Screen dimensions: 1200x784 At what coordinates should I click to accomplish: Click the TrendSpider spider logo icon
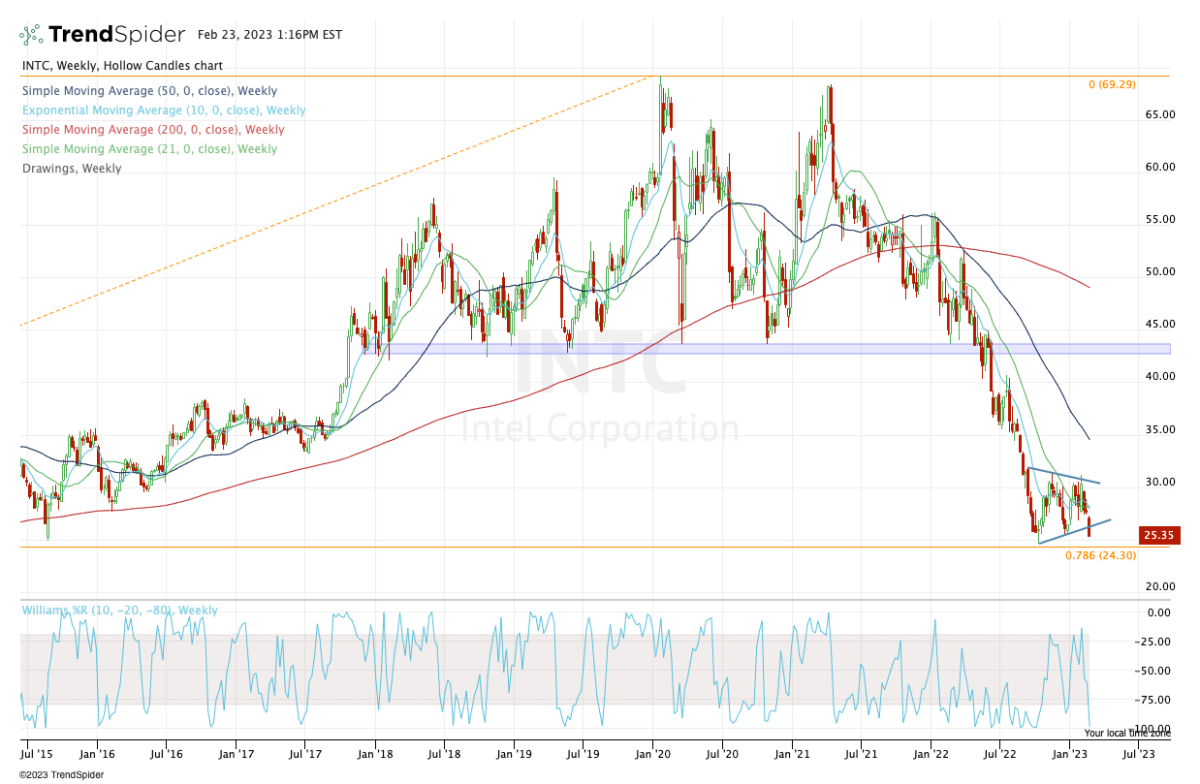(31, 34)
